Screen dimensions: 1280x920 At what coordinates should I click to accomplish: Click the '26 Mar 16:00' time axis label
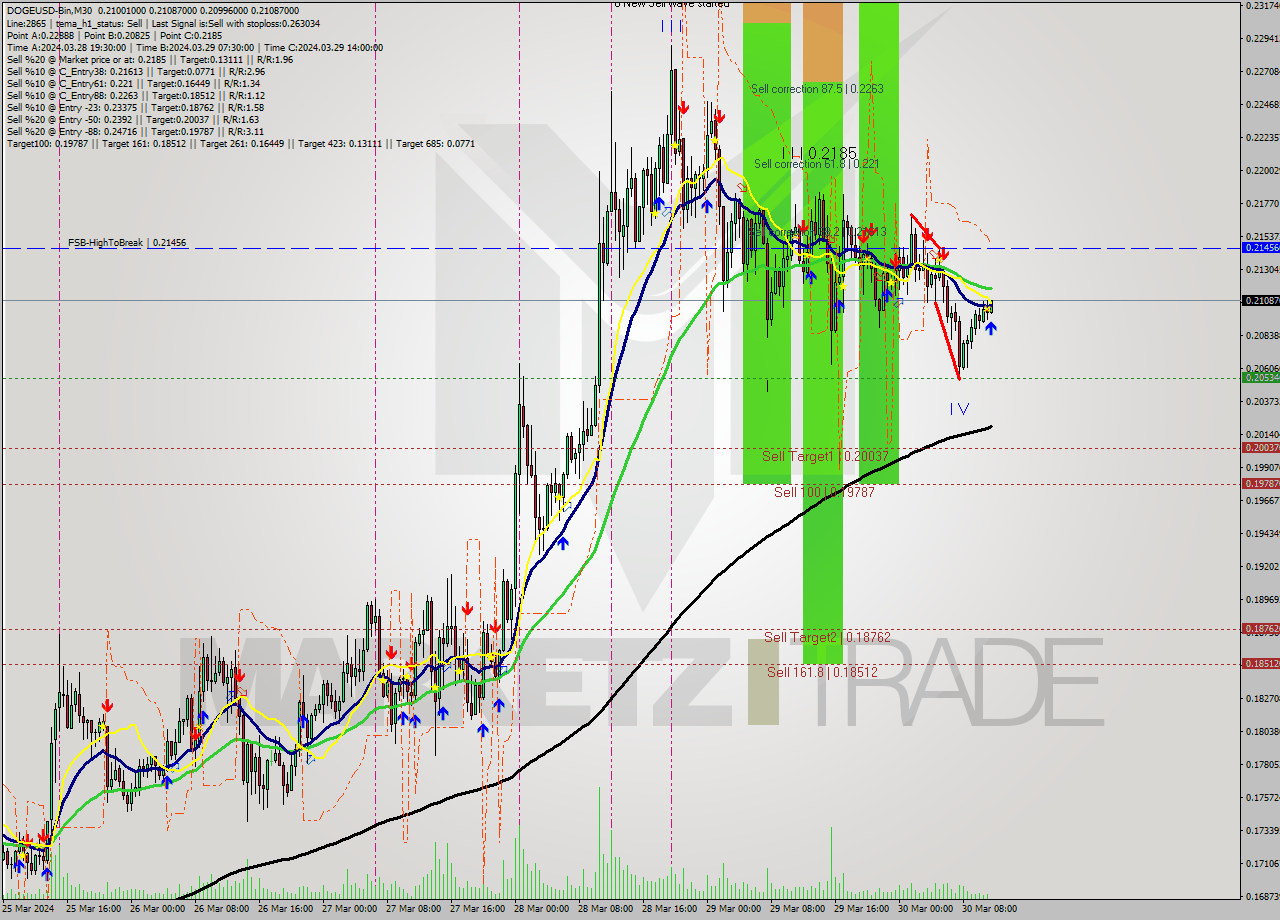[285, 910]
